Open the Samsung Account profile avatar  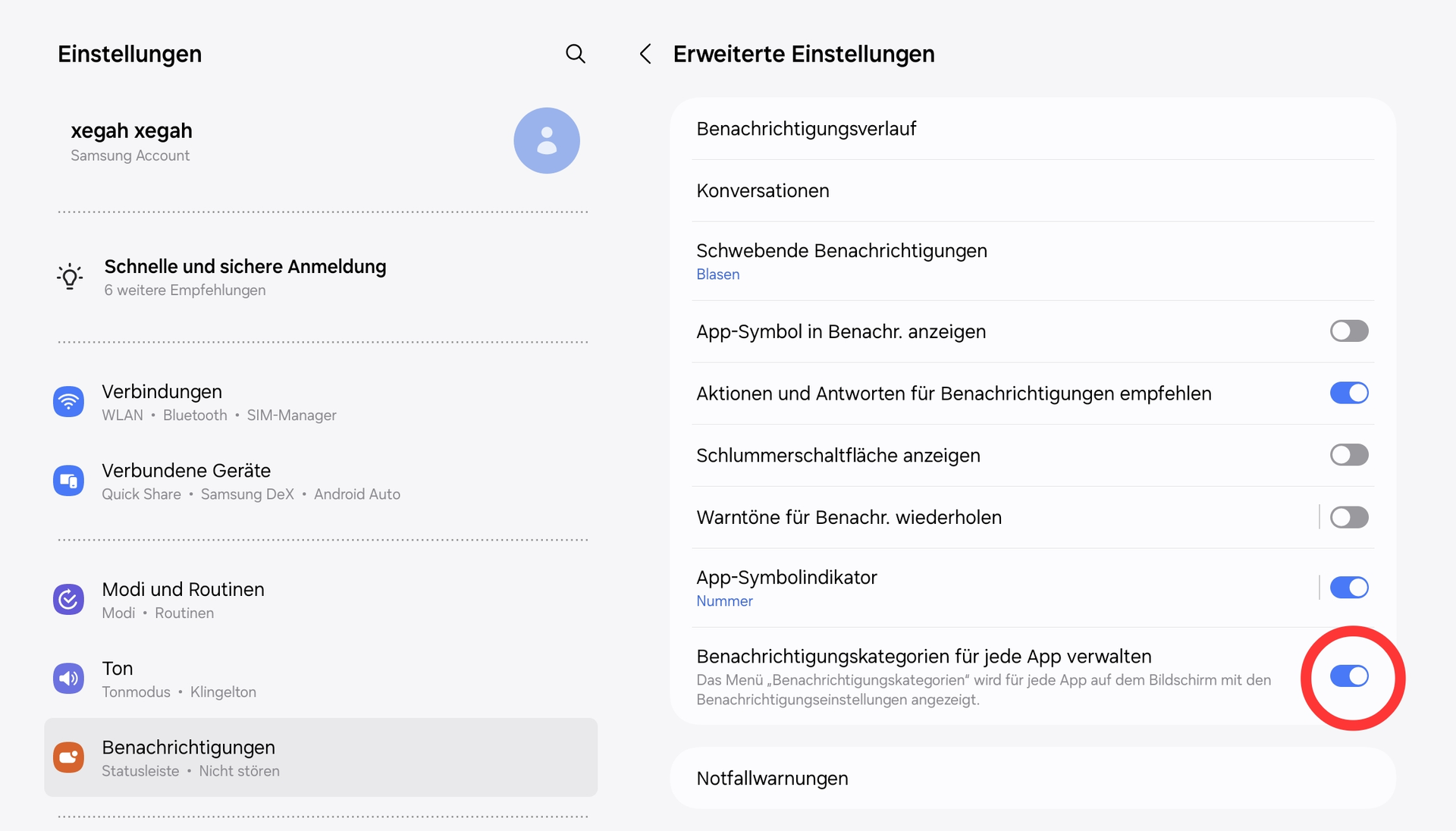[546, 140]
